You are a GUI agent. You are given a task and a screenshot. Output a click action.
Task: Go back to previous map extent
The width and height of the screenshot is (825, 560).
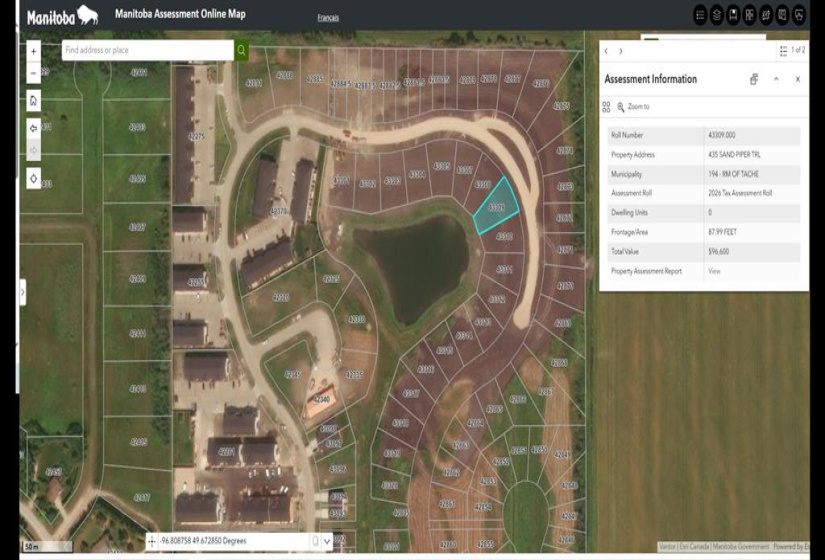[33, 128]
